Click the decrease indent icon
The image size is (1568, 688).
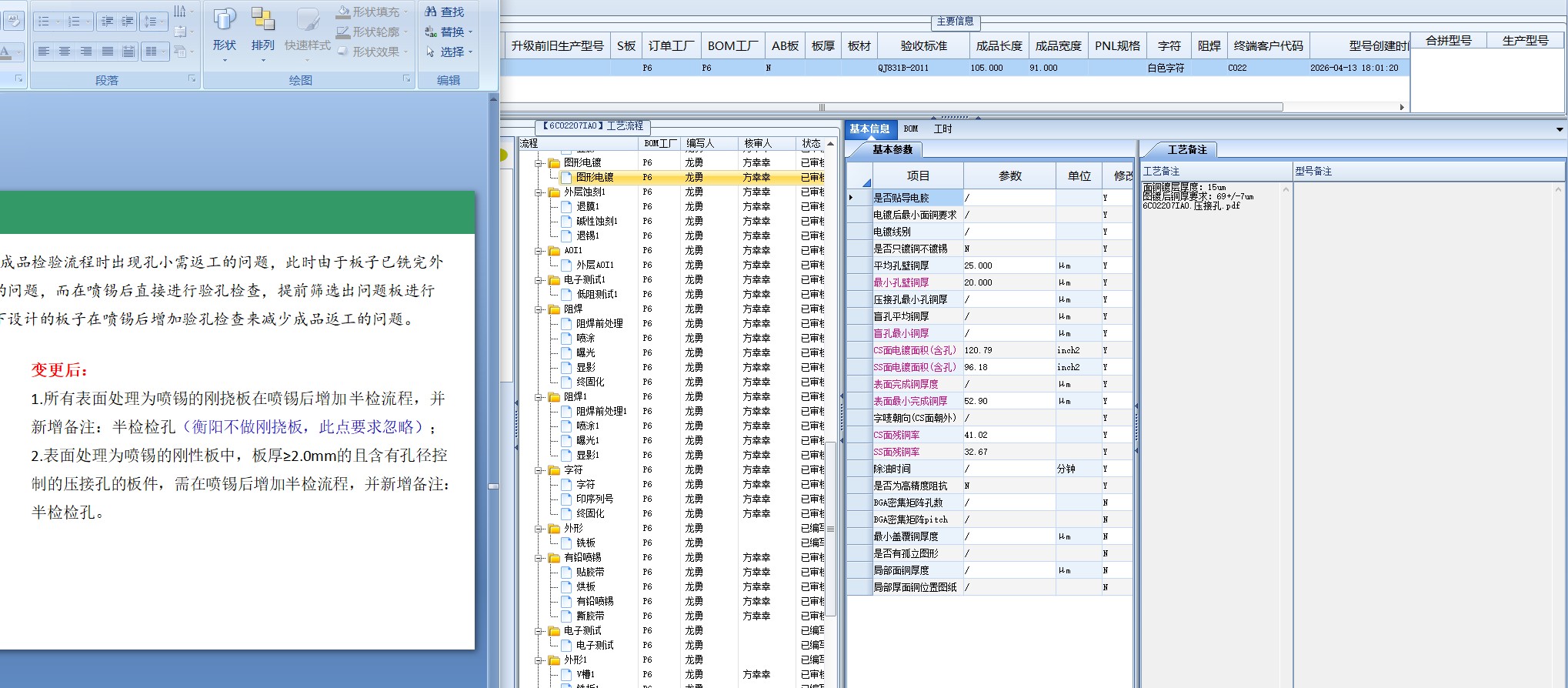click(107, 22)
